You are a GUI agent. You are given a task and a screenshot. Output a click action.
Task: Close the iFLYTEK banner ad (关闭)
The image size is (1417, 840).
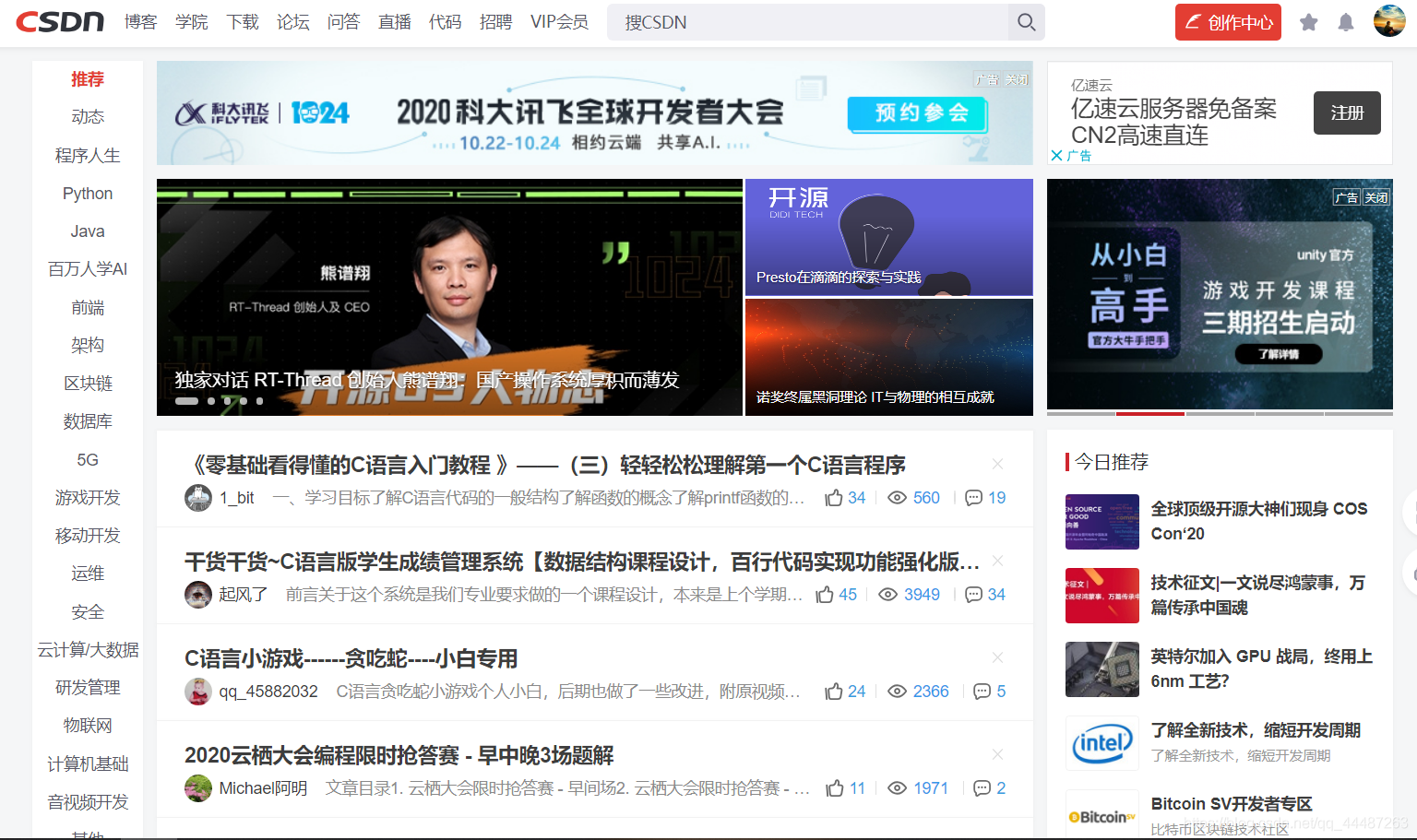[1017, 80]
